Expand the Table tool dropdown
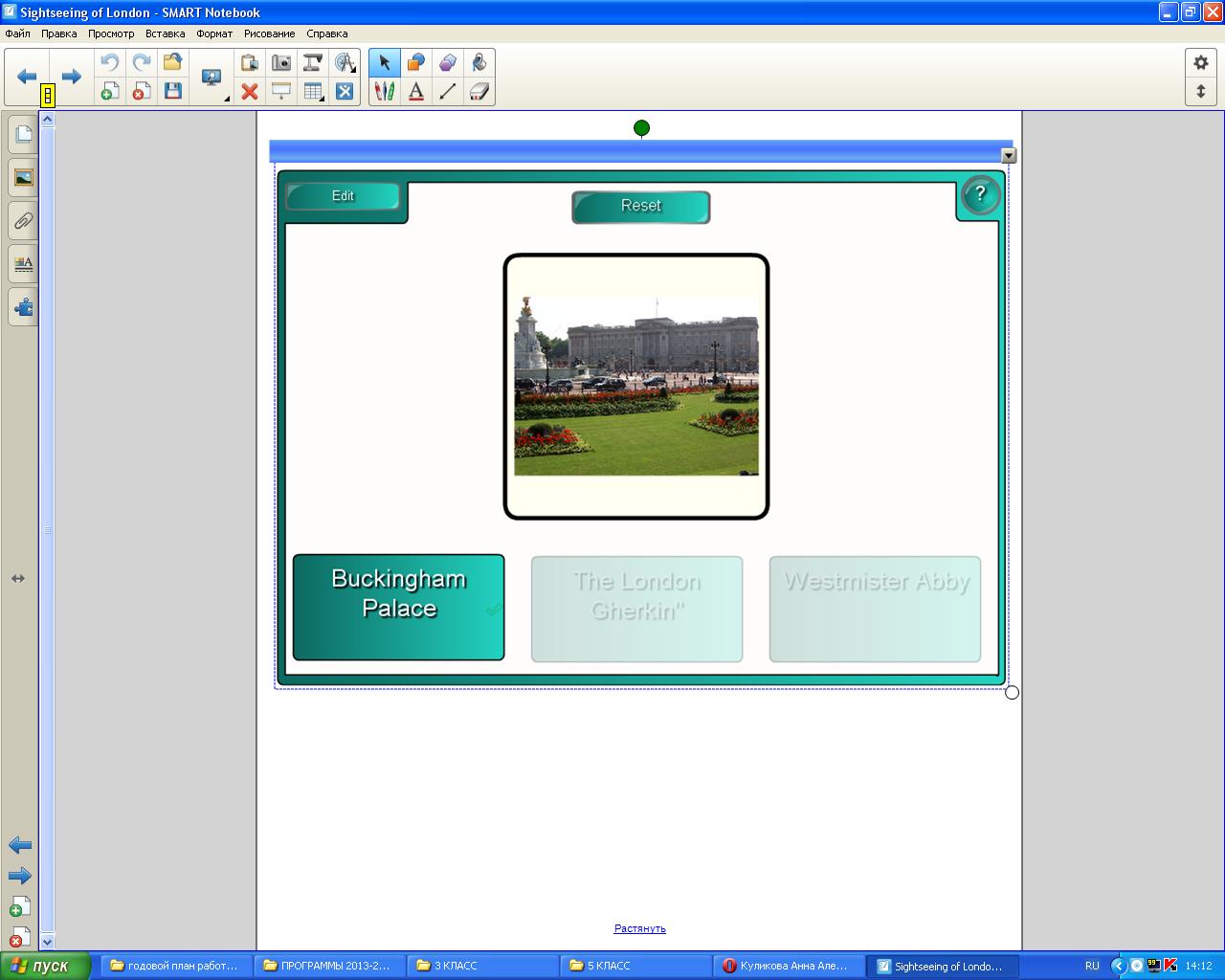 pos(323,99)
